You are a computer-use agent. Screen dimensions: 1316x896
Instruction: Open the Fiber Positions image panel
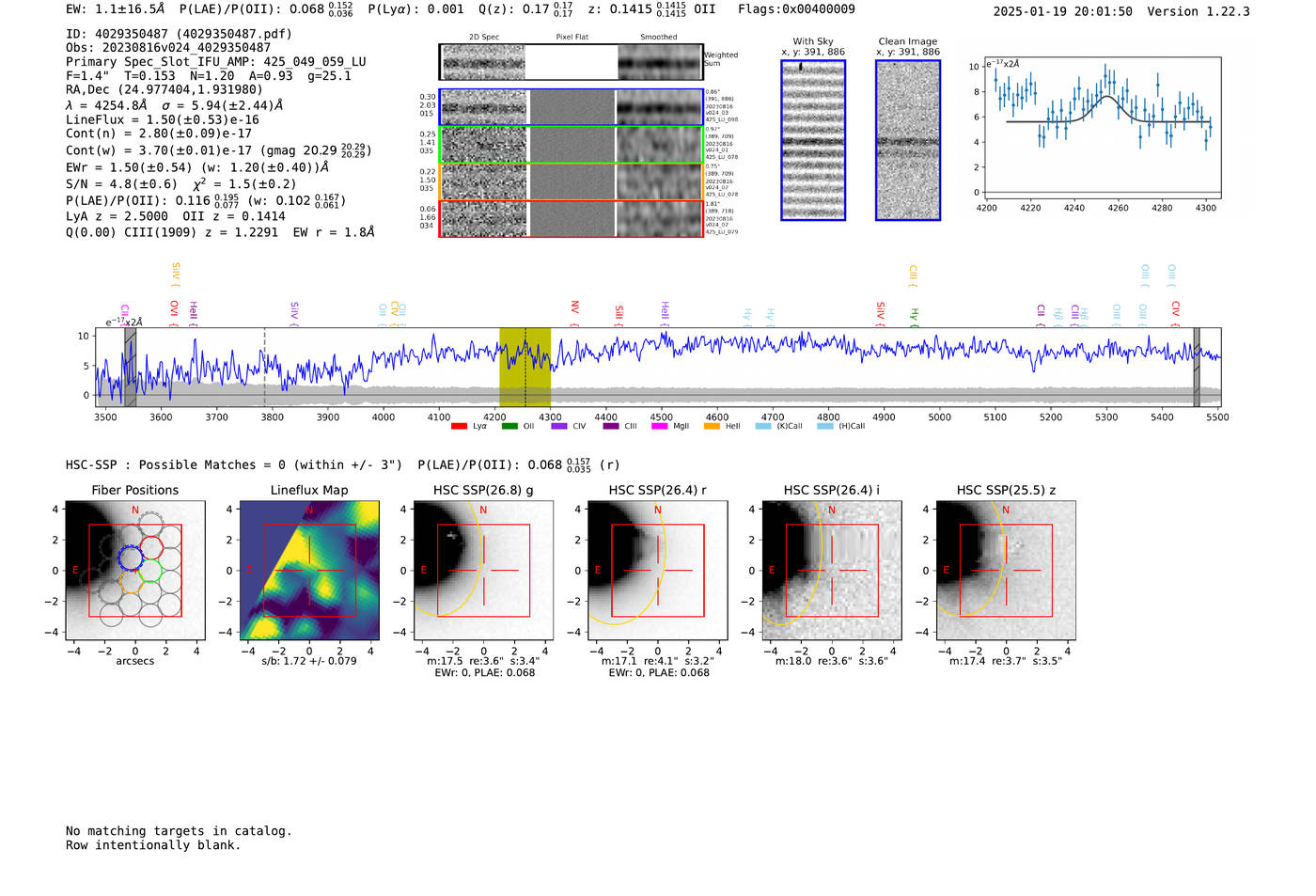pyautogui.click(x=135, y=570)
